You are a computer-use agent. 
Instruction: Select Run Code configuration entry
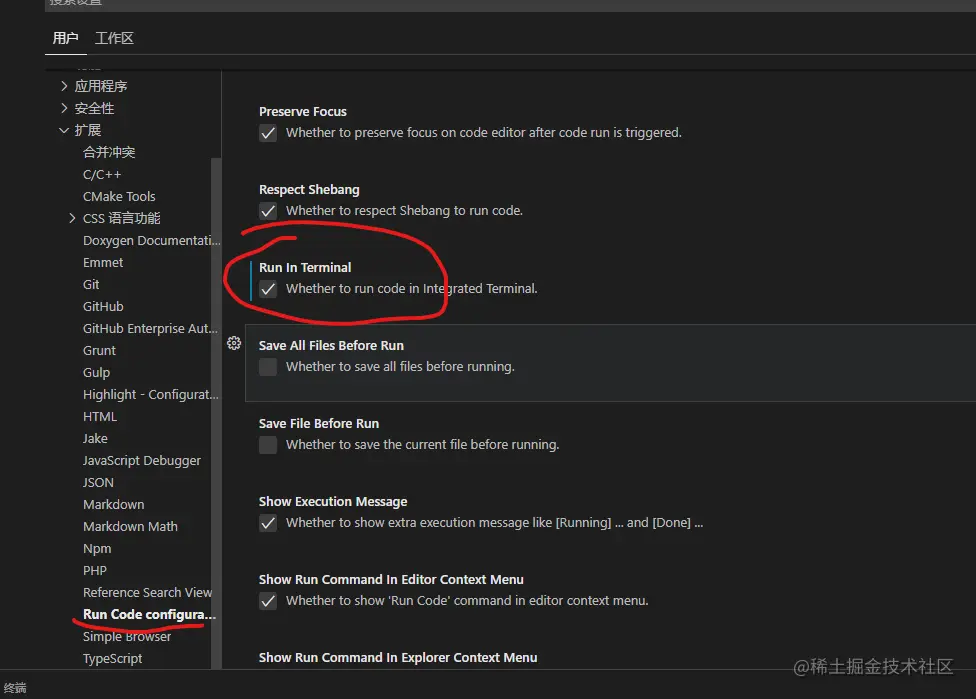pos(149,614)
